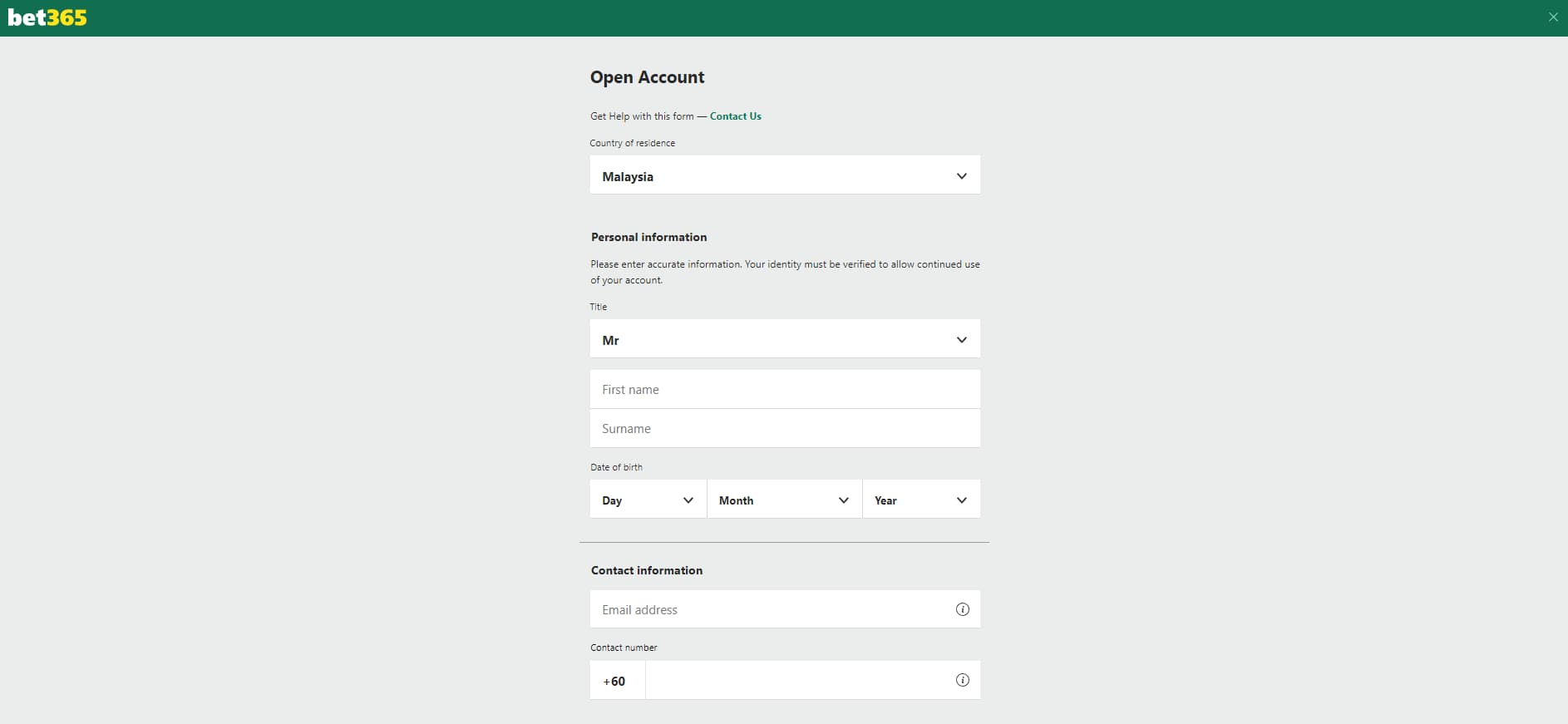
Task: Close the Open Account form
Action: click(1553, 17)
